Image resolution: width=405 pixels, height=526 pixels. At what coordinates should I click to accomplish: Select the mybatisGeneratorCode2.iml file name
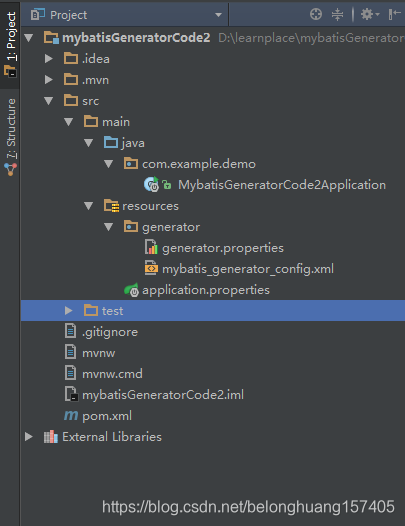[x=163, y=395]
